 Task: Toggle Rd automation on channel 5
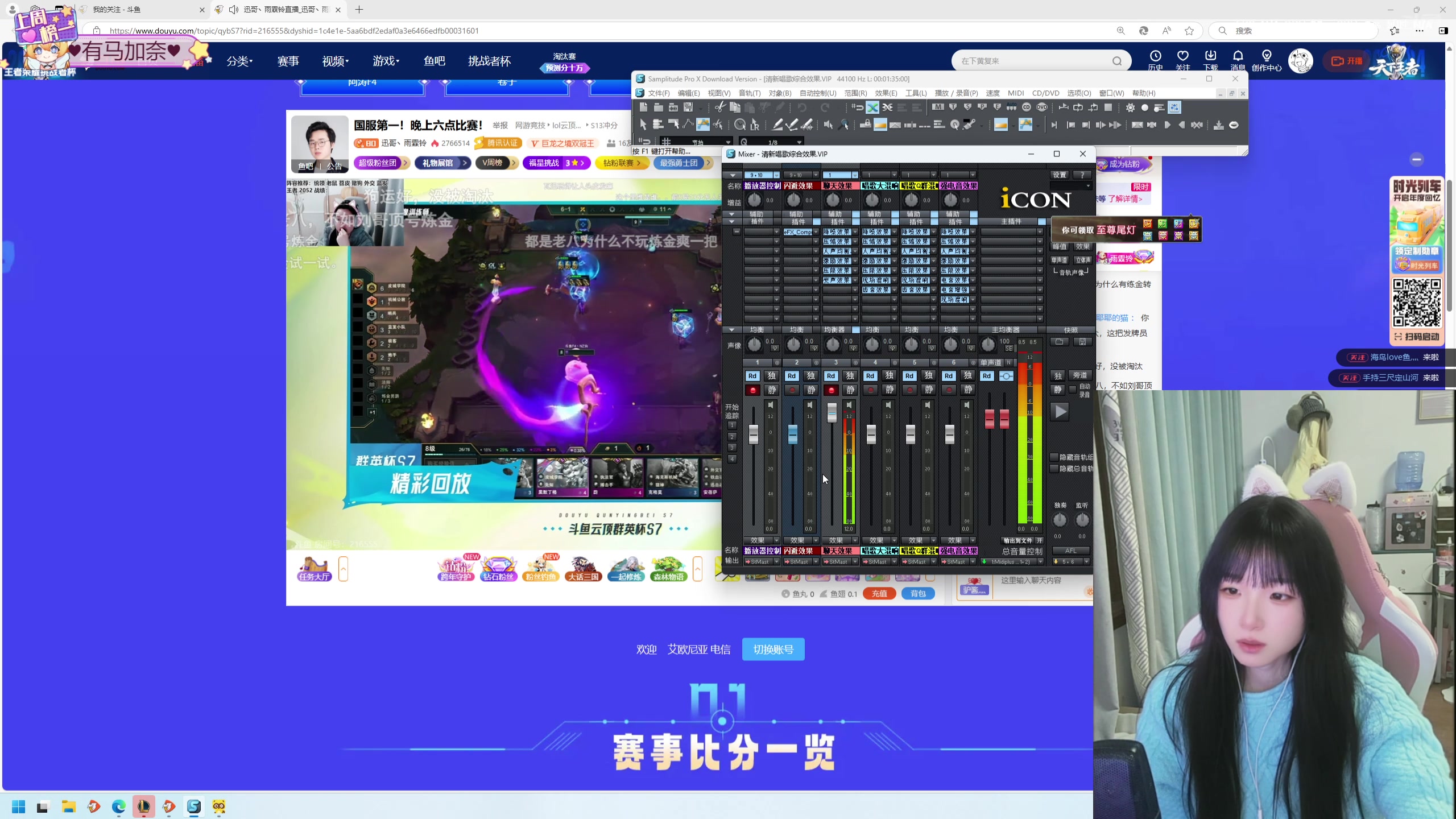[909, 376]
